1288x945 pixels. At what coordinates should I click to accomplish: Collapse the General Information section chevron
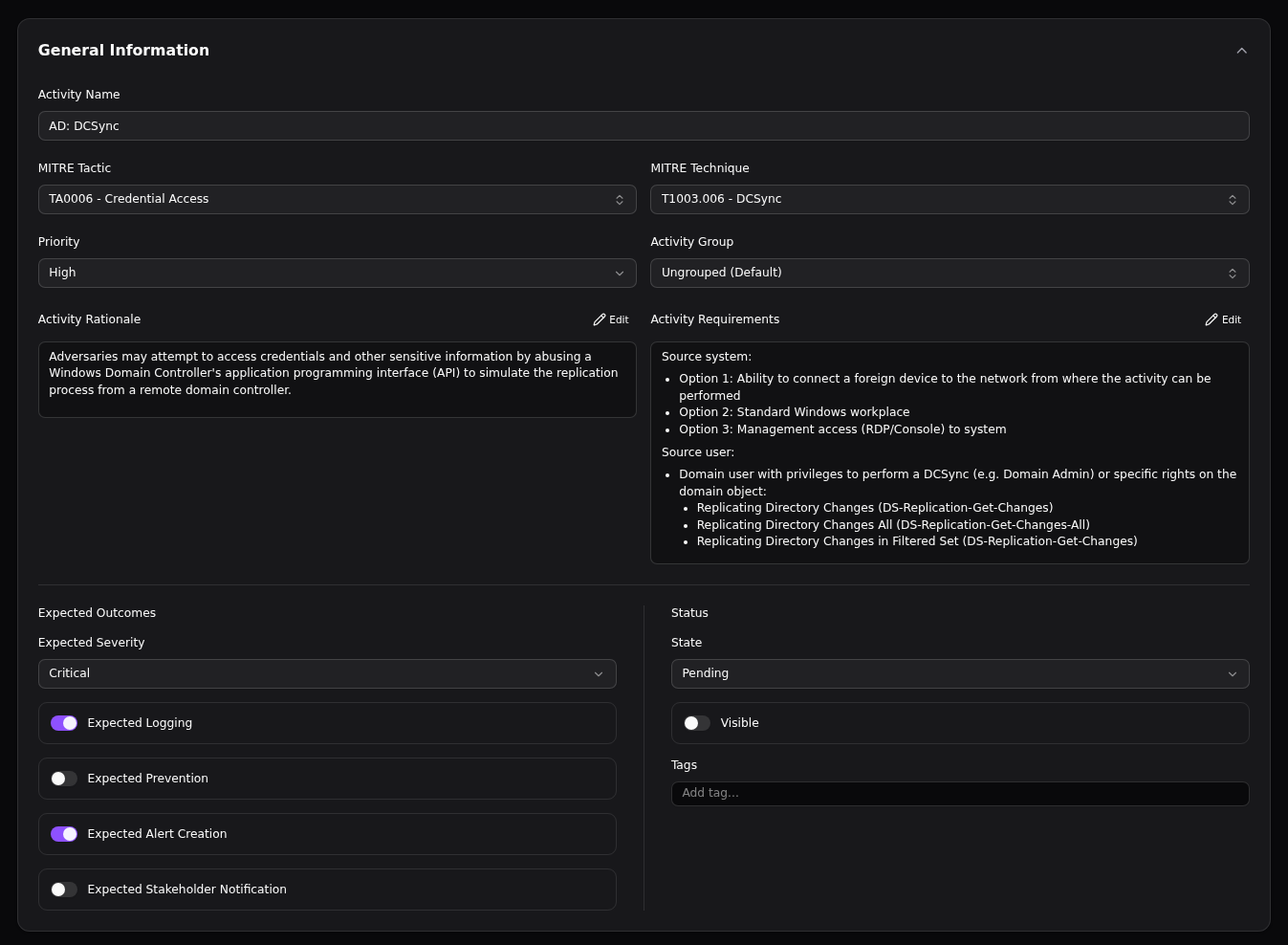coord(1241,51)
